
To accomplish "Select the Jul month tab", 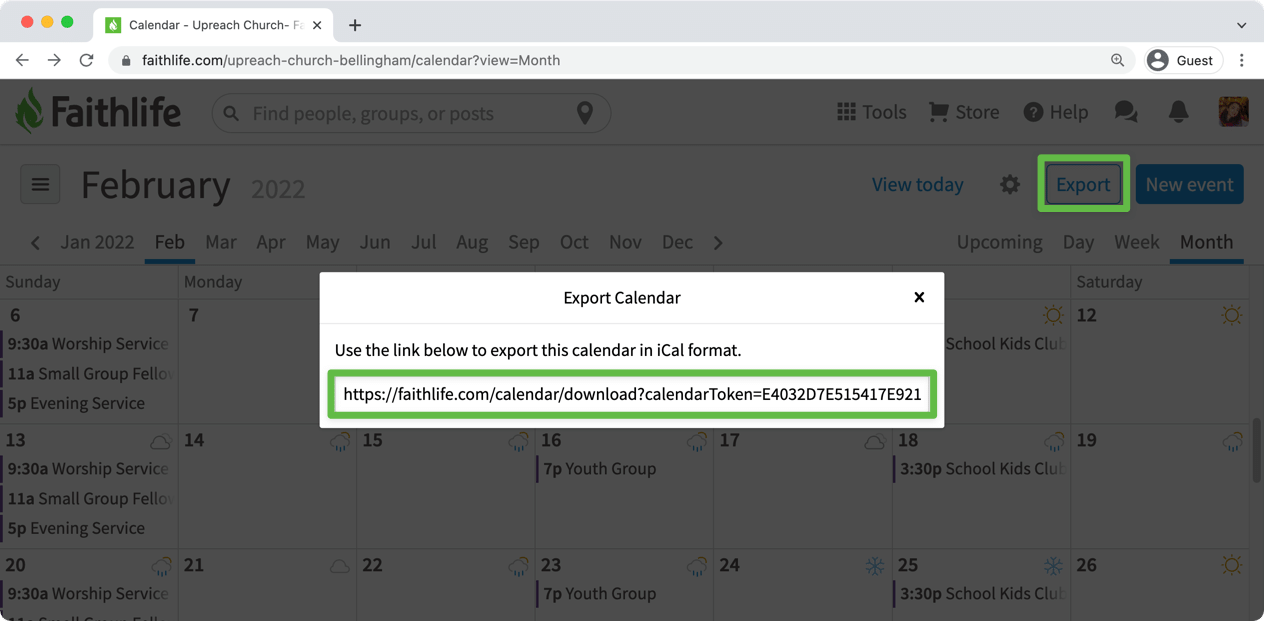I will (424, 242).
